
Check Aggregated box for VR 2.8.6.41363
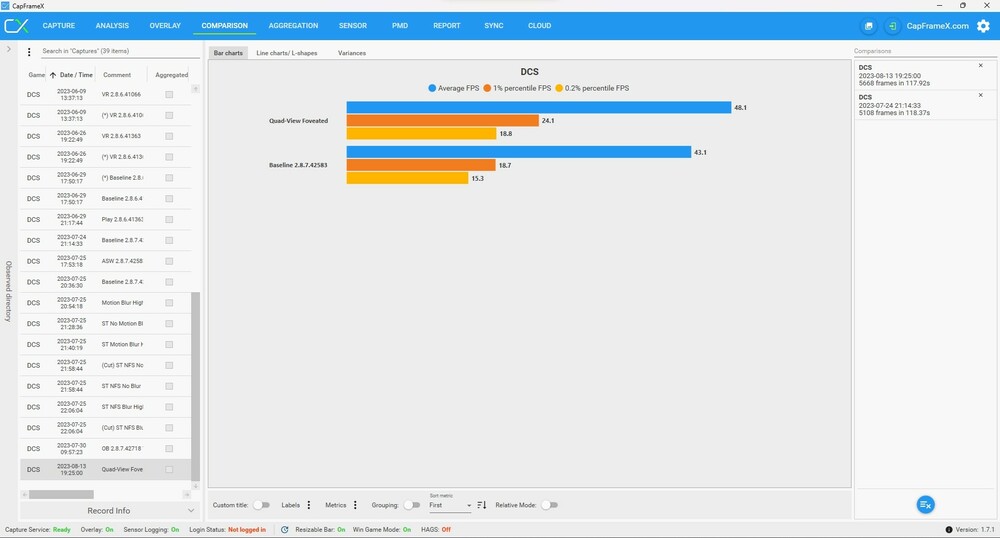(x=169, y=136)
